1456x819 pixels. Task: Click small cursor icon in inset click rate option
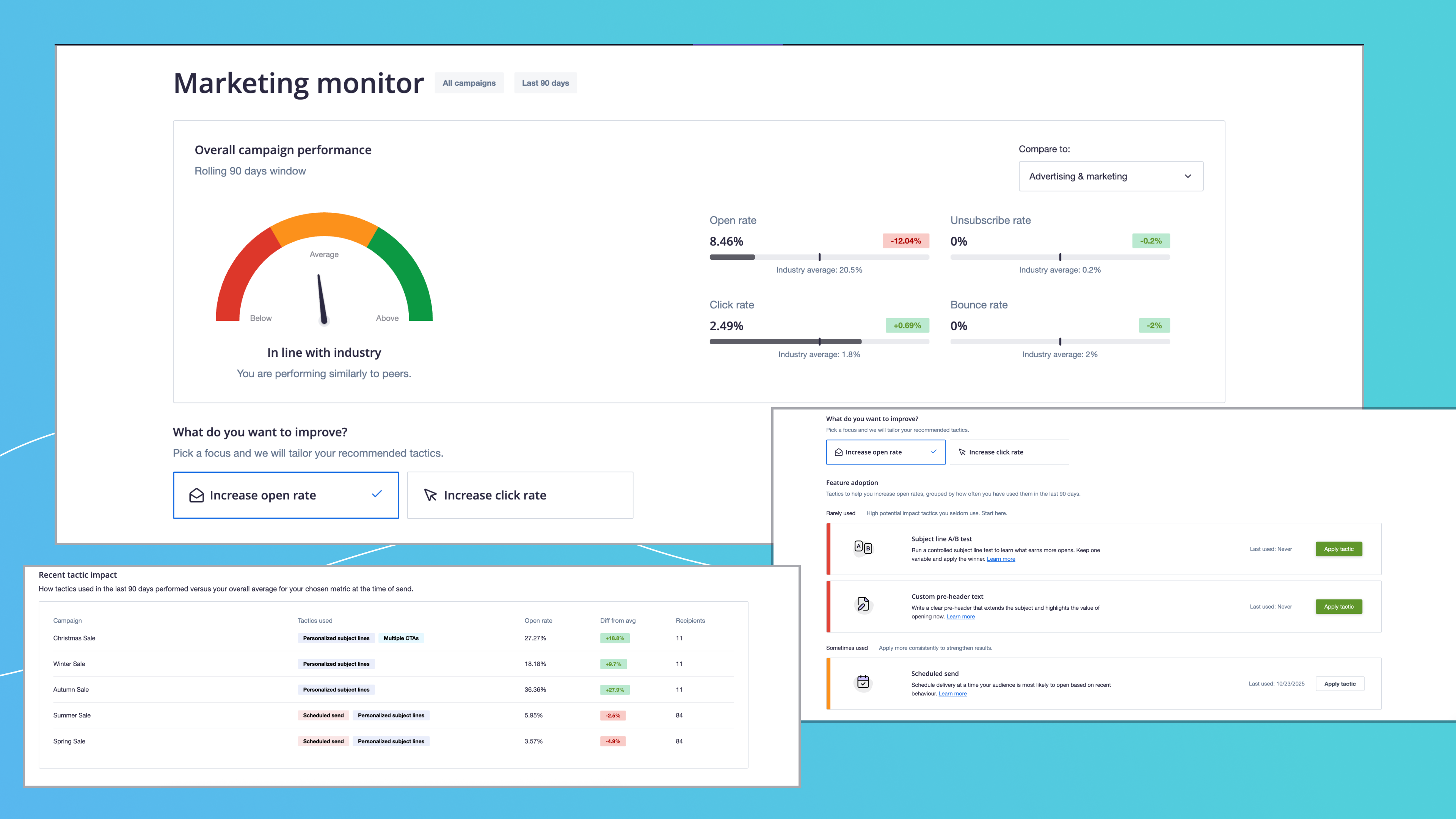click(962, 452)
